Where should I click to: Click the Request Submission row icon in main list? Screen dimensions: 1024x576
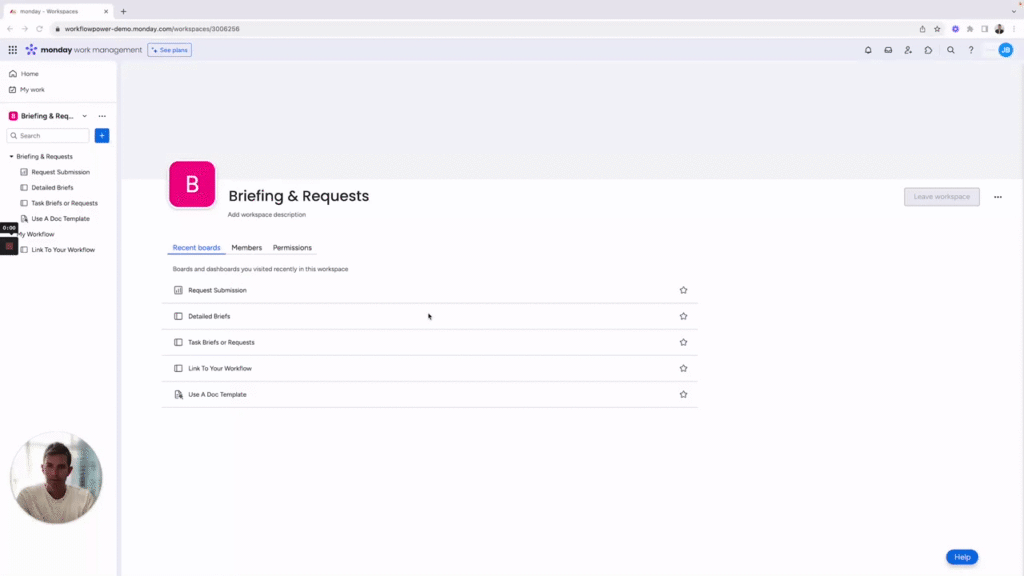pyautogui.click(x=178, y=290)
